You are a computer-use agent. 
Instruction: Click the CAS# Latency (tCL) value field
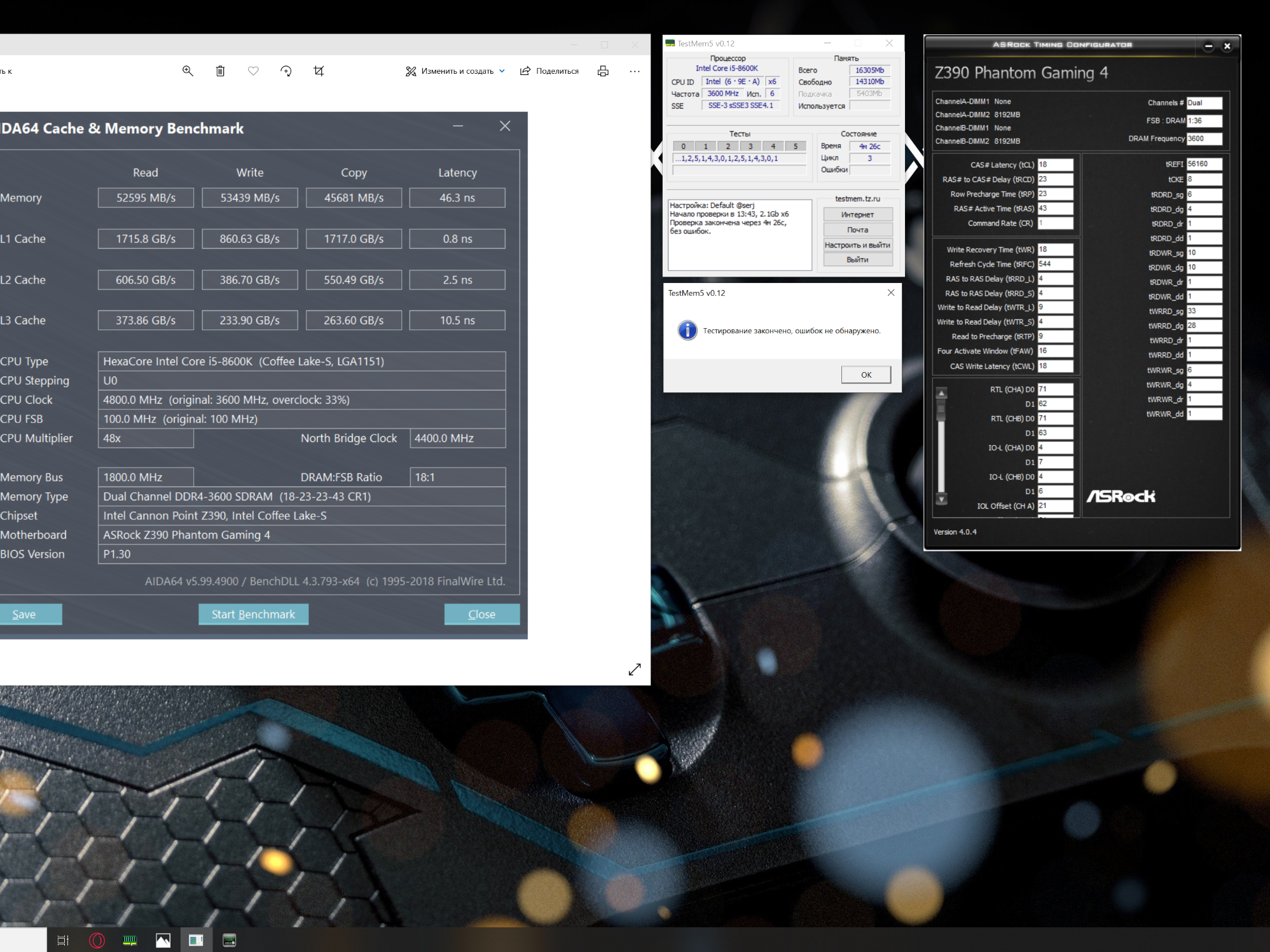point(1055,165)
